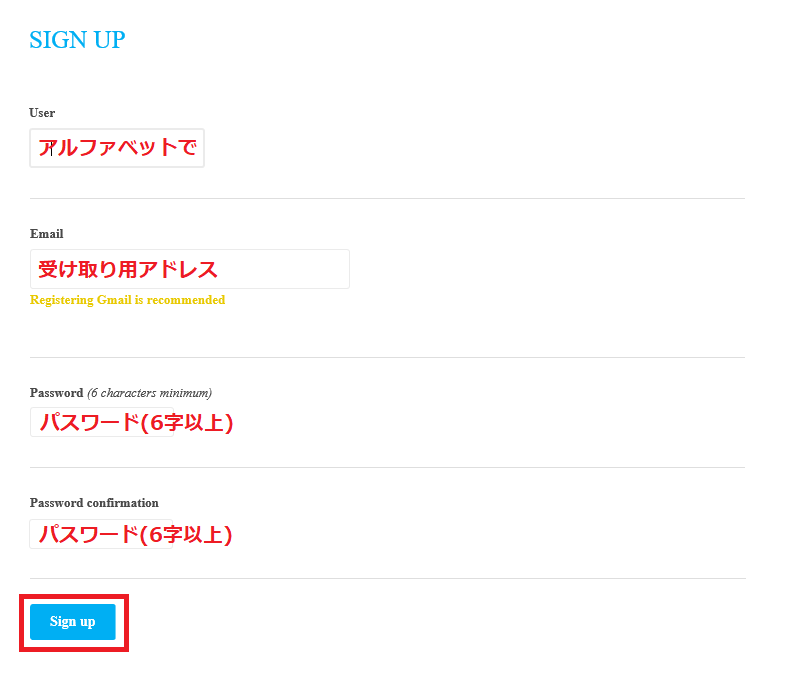Select the Password input field
Image resolution: width=808 pixels, height=697 pixels.
pyautogui.click(x=102, y=422)
